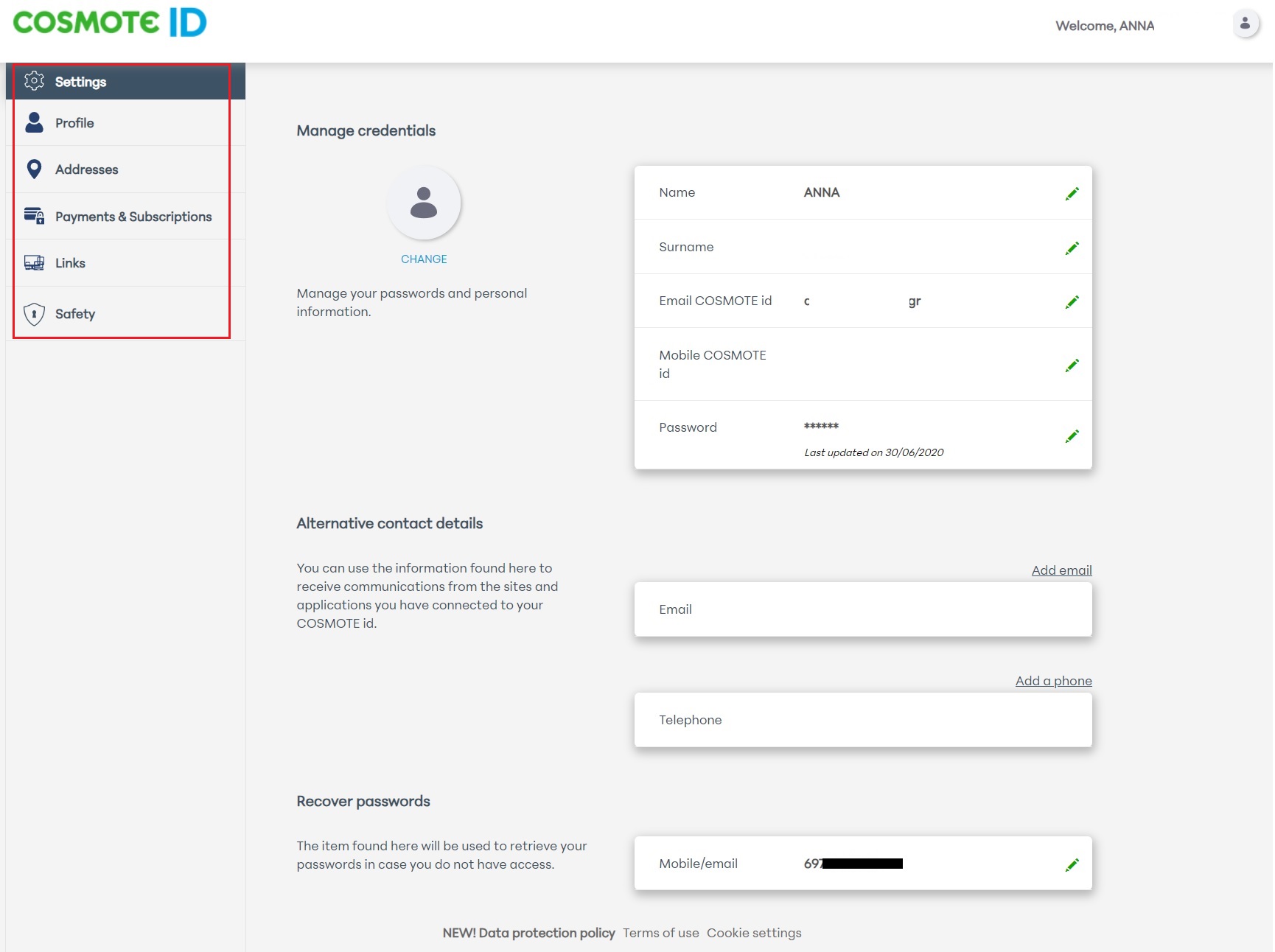Screen dimensions: 1275x952
Task: Click the Telephone input field
Action: click(x=862, y=720)
